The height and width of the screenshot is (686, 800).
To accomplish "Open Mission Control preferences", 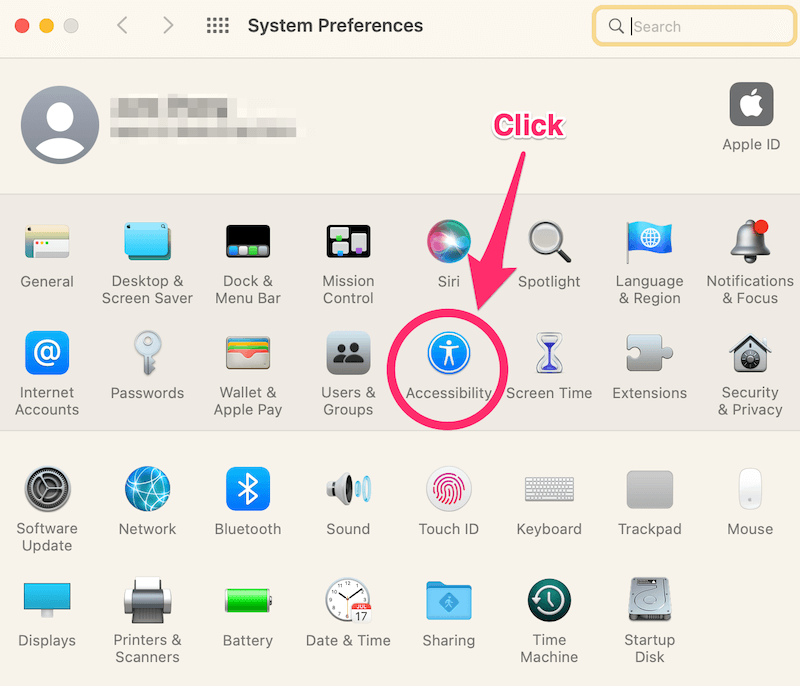I will click(x=348, y=242).
